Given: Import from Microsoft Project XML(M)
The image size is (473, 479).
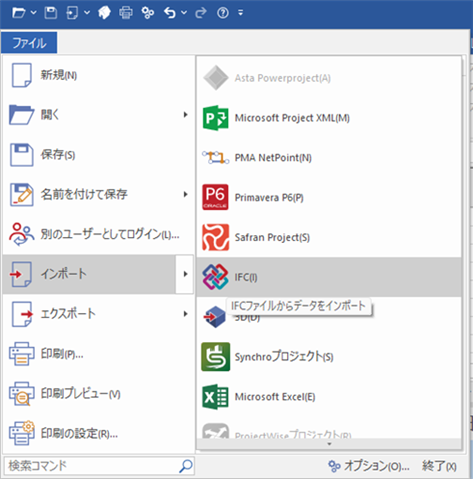Looking at the screenshot, I should [x=329, y=118].
